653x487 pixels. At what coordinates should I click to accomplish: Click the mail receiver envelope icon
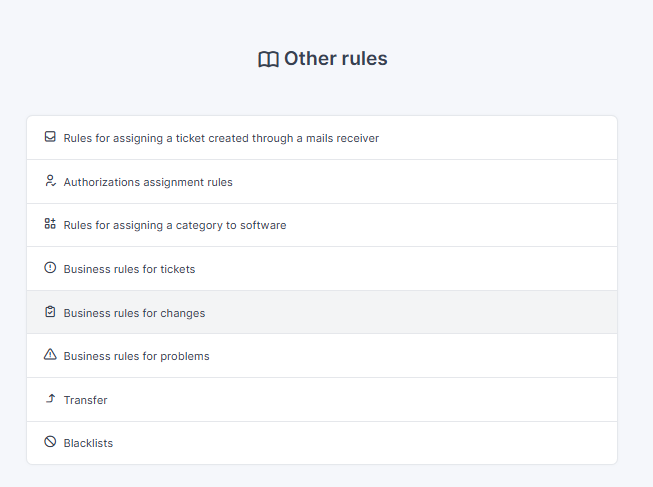pos(50,137)
